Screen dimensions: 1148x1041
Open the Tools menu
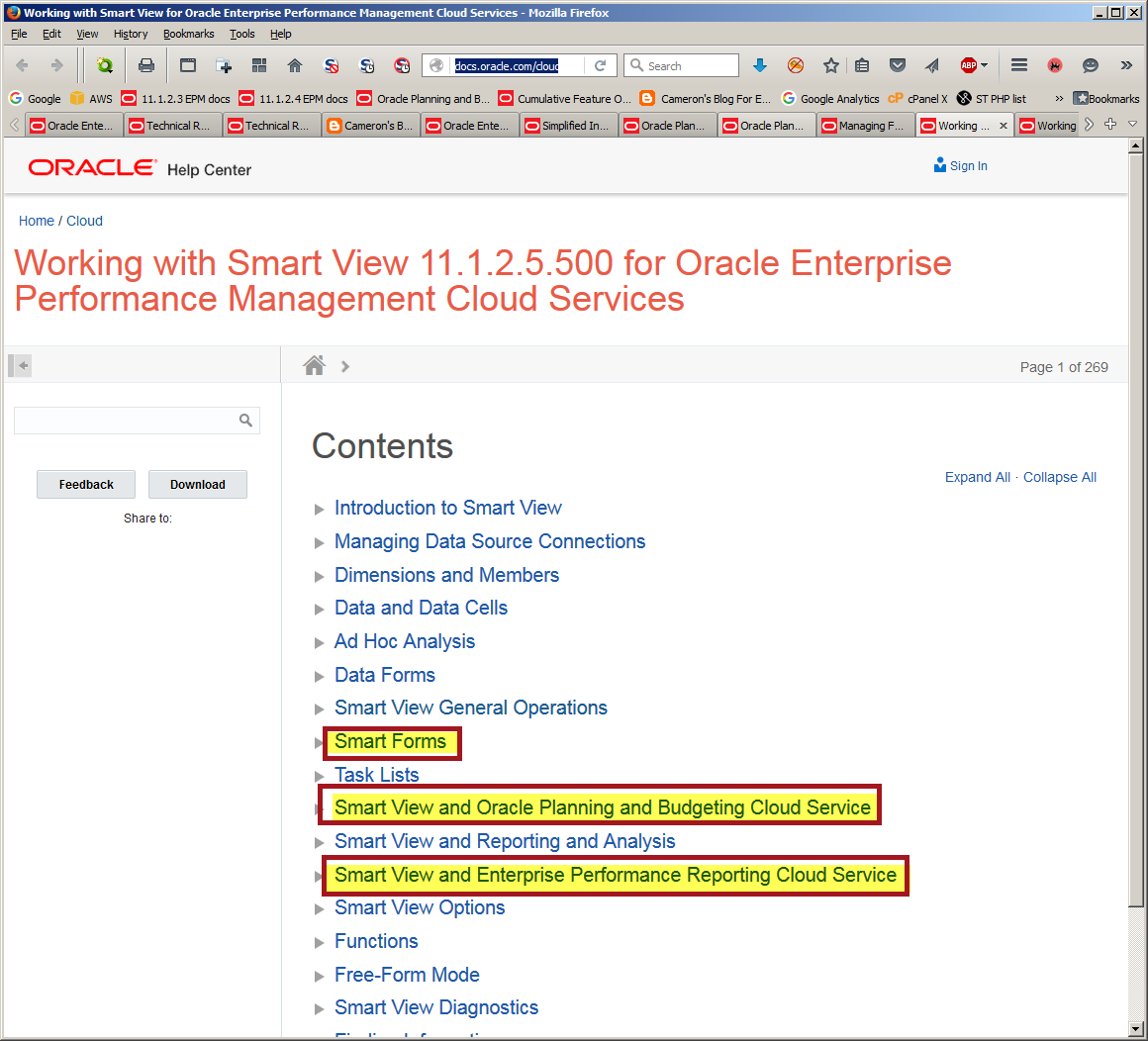[241, 34]
